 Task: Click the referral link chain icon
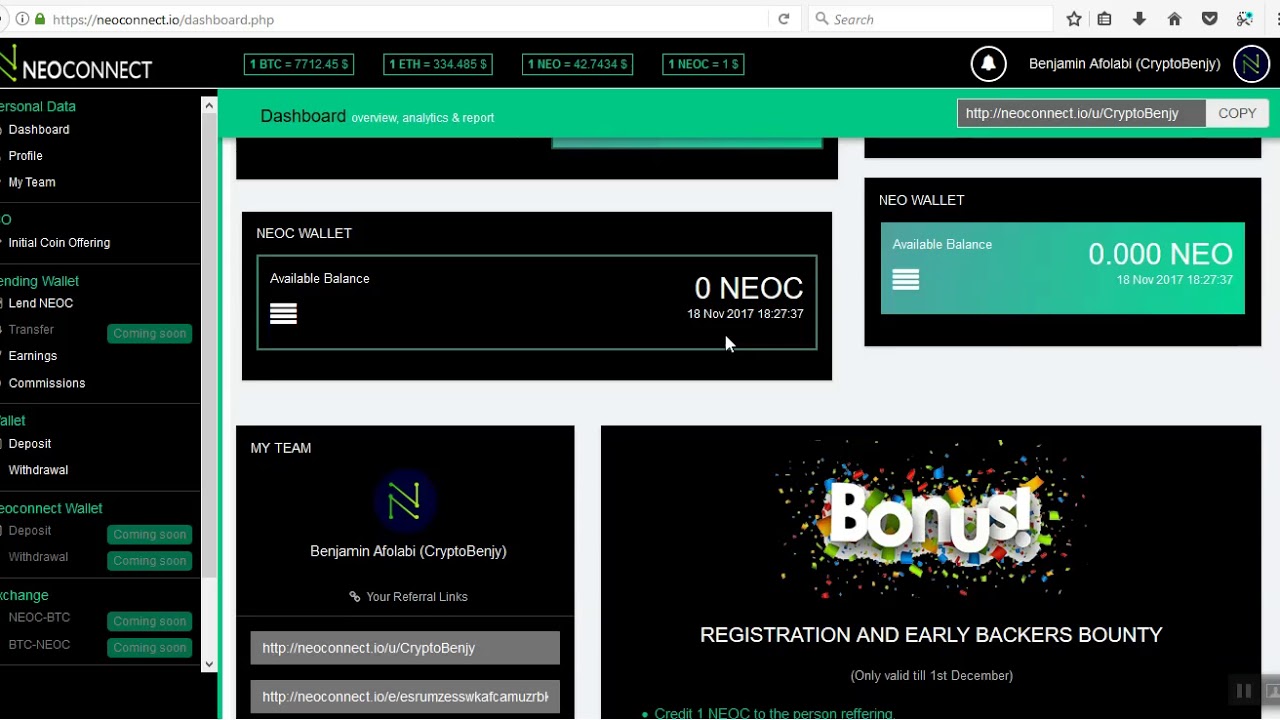pos(354,597)
